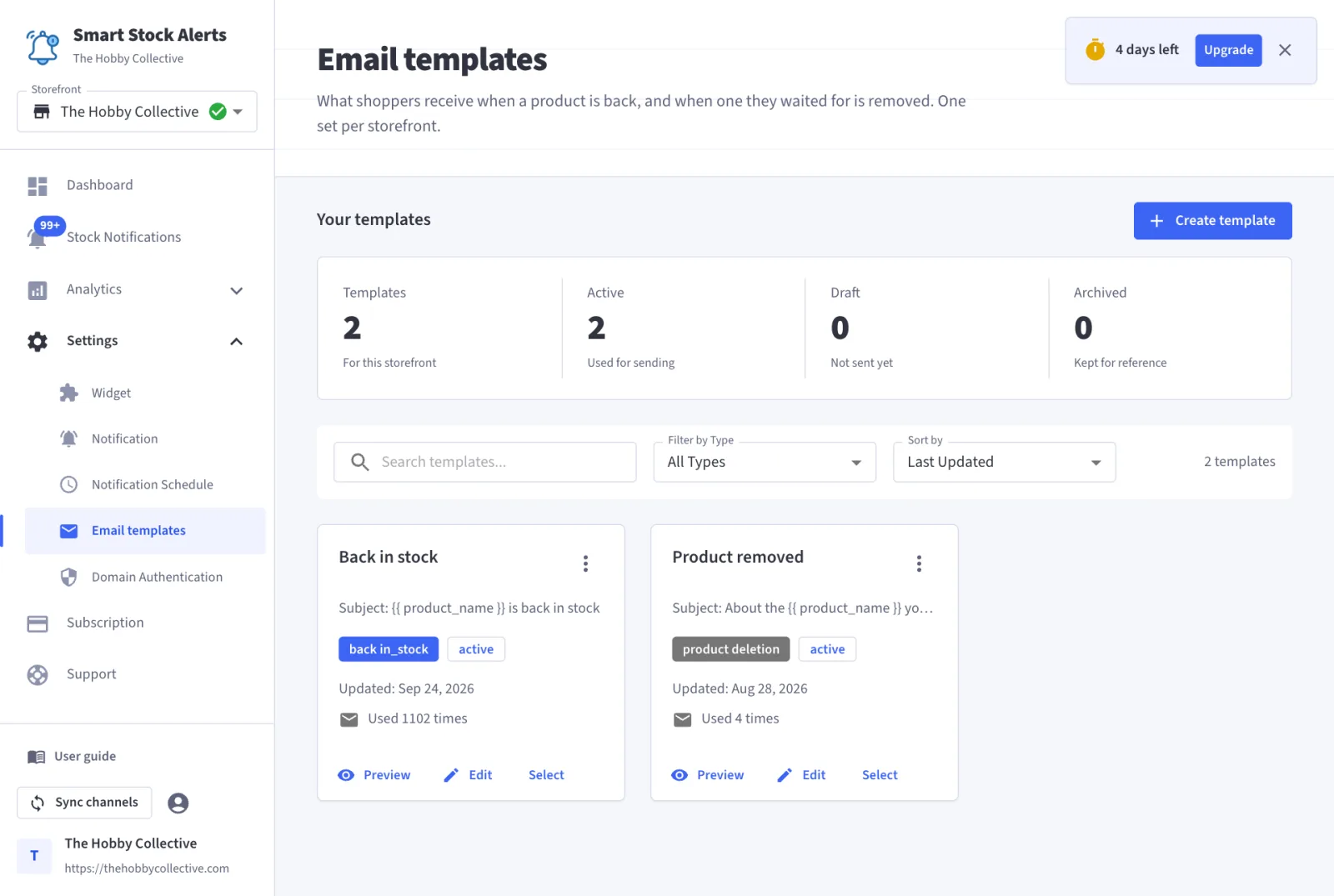Open the user account avatar icon
This screenshot has height=896, width=1334.
pos(178,803)
